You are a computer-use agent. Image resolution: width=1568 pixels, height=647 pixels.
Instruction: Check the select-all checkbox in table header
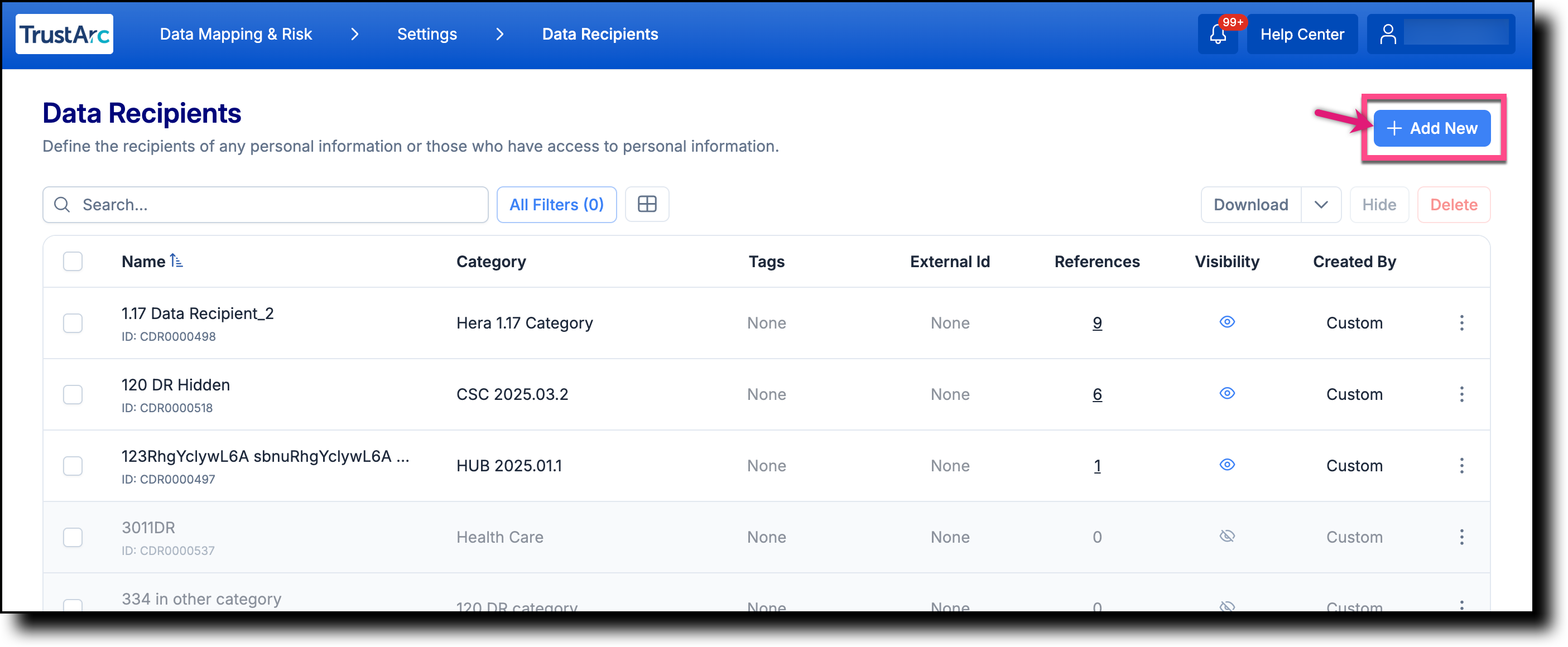tap(73, 260)
